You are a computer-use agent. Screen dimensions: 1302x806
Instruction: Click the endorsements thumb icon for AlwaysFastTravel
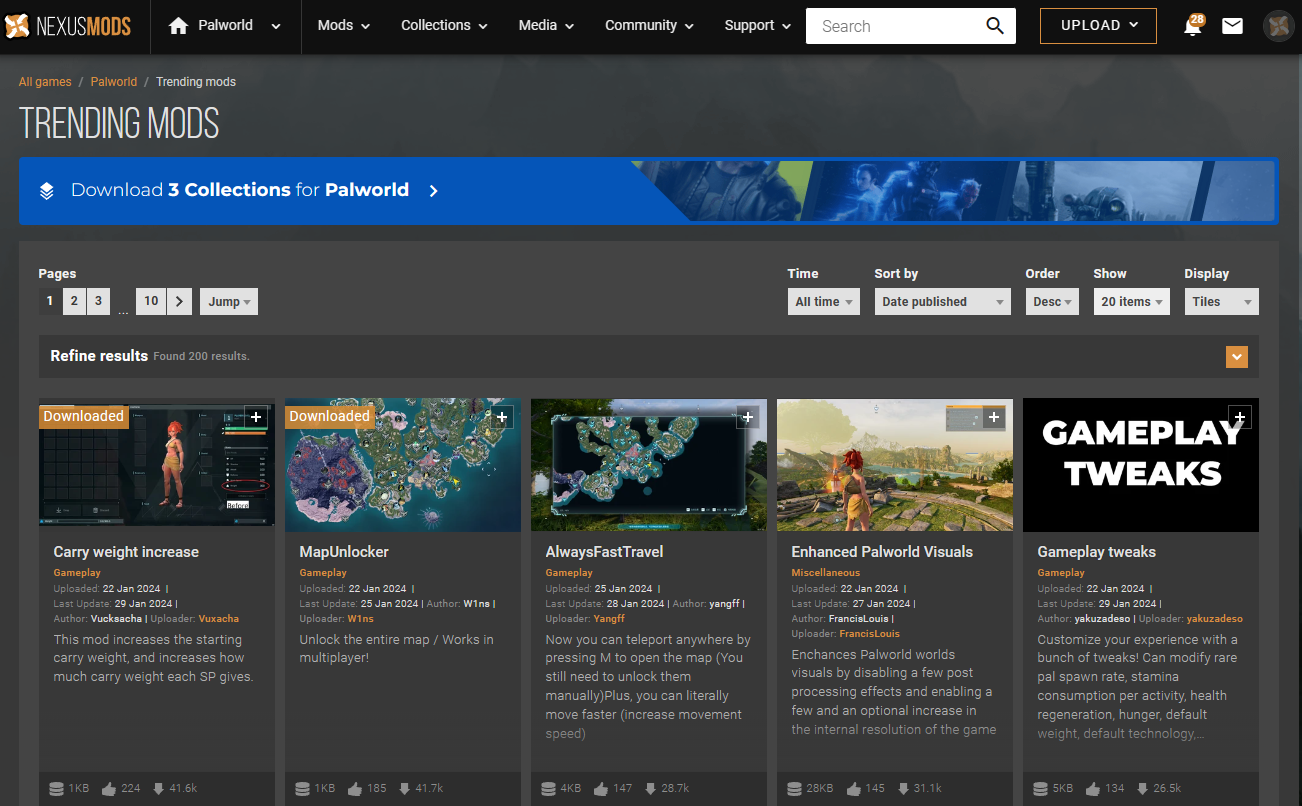pos(600,789)
